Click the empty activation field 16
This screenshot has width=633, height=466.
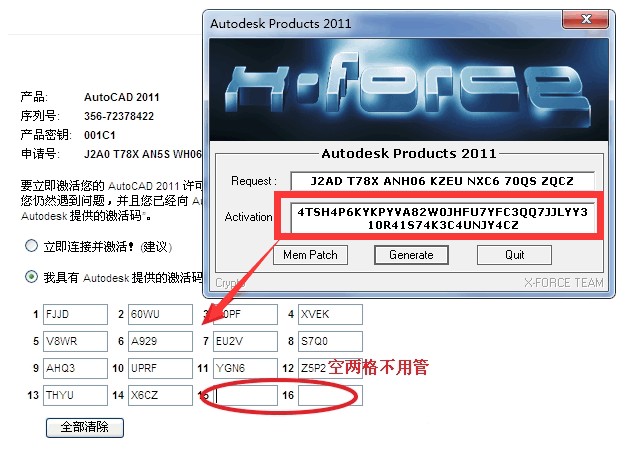point(330,395)
